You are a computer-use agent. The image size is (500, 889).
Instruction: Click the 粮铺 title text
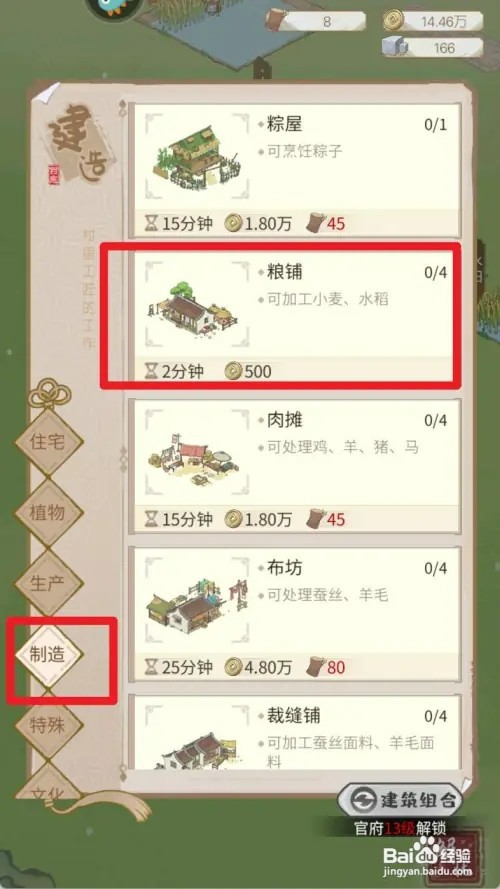click(285, 272)
